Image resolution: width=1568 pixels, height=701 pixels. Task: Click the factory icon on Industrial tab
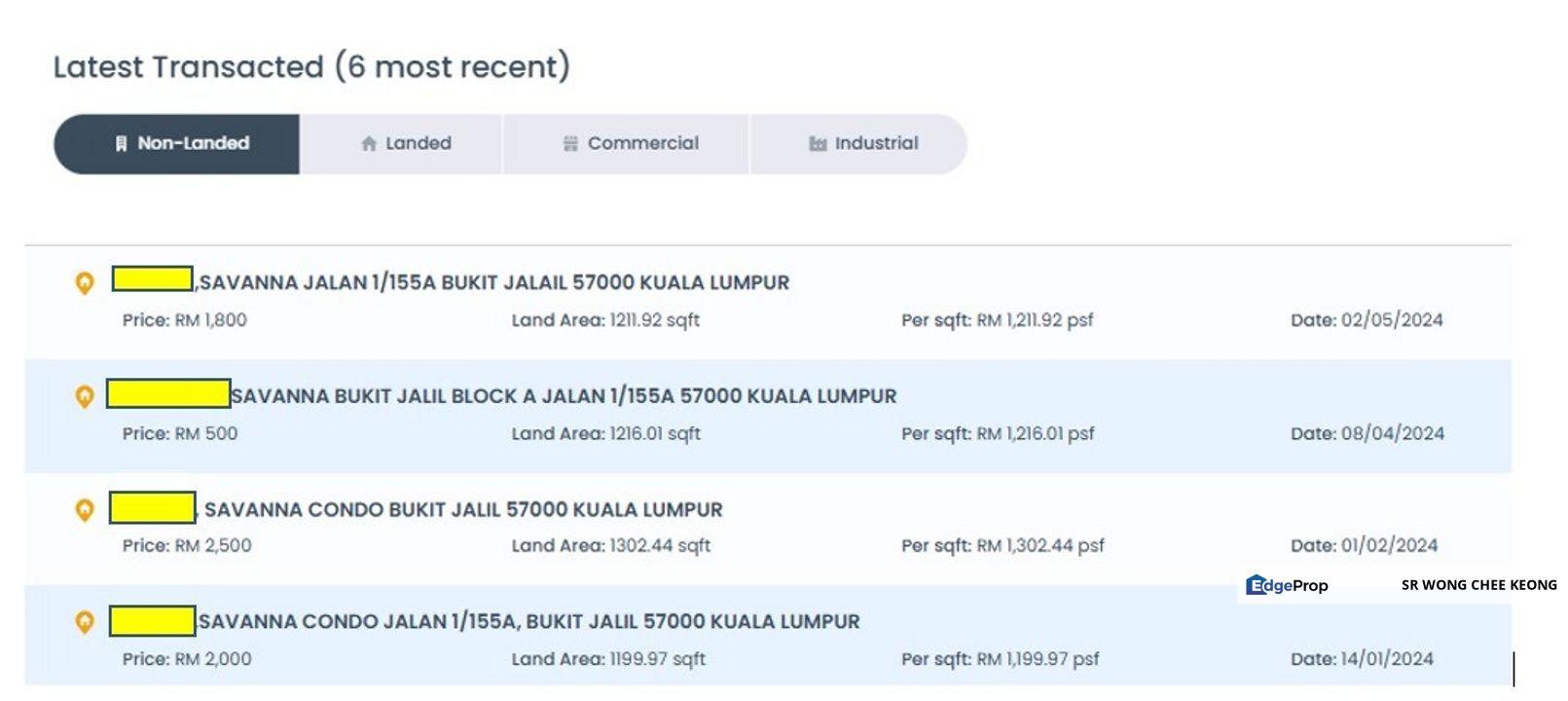819,143
